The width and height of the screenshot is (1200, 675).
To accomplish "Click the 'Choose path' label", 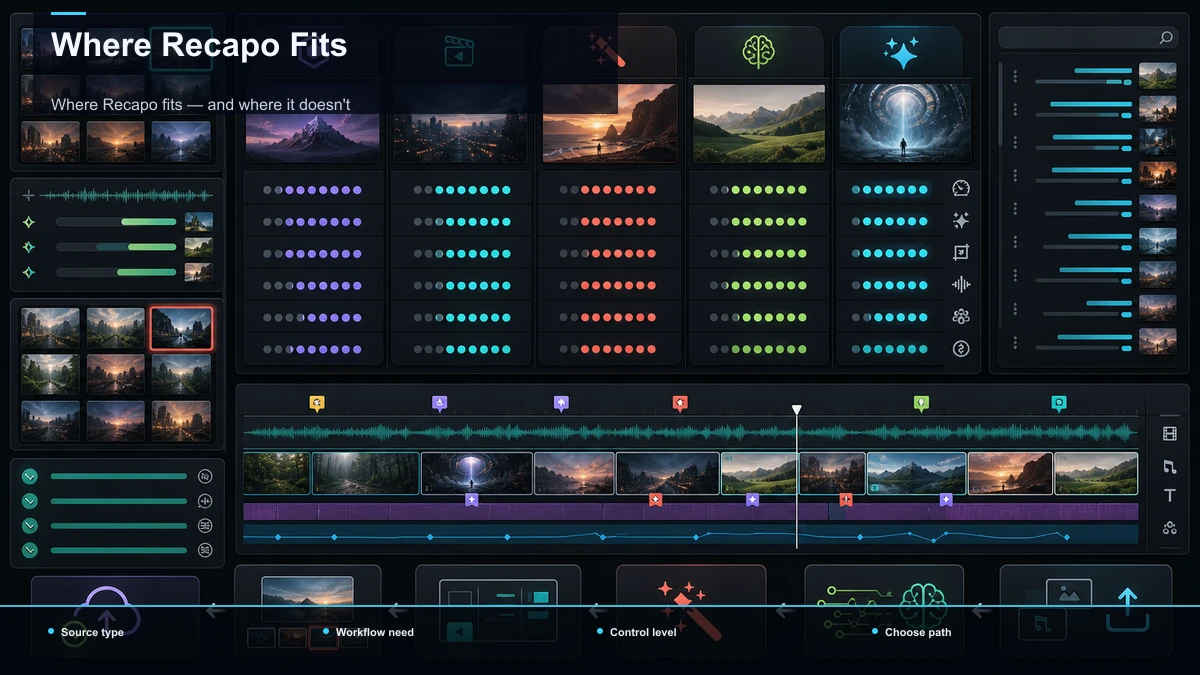I will click(918, 632).
